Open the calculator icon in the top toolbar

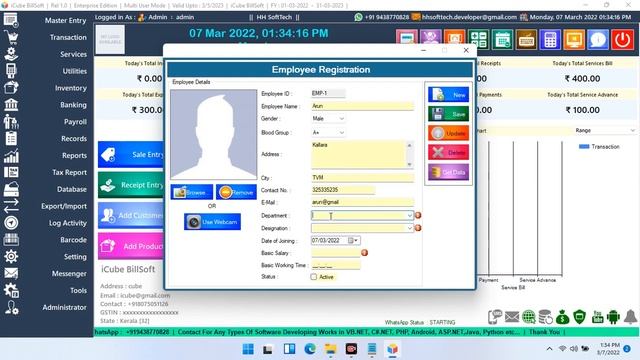click(550, 40)
